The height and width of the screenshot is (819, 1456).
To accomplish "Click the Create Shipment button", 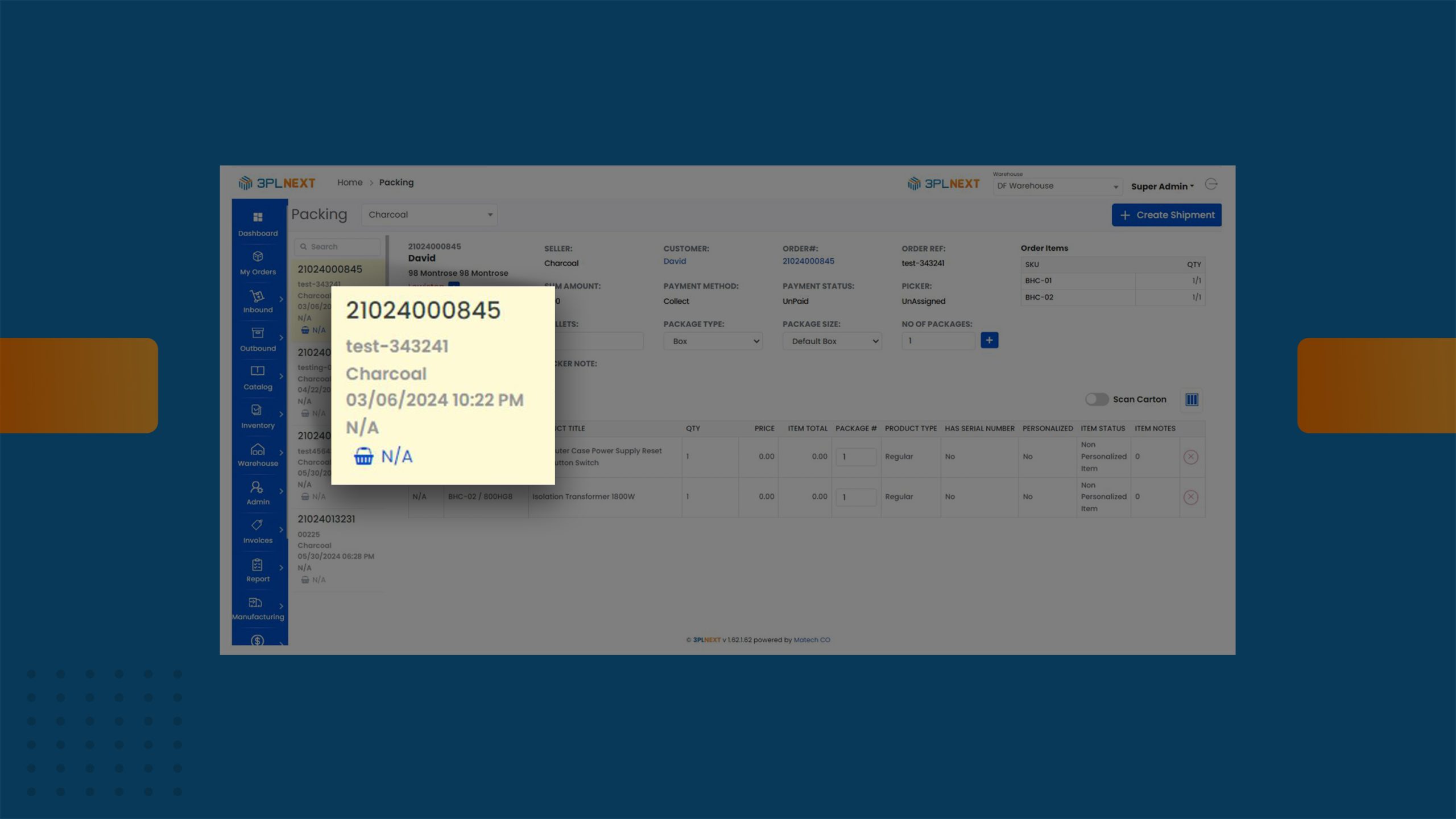I will pos(1166,215).
